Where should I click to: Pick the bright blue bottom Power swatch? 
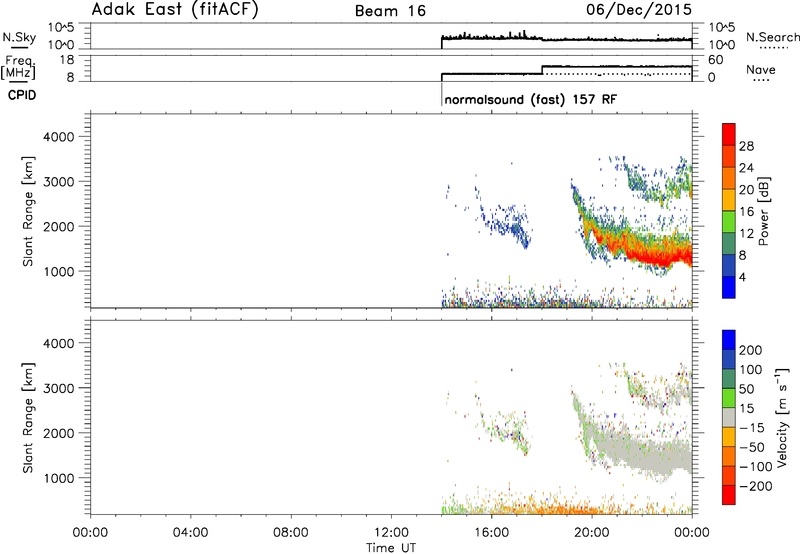click(x=729, y=287)
